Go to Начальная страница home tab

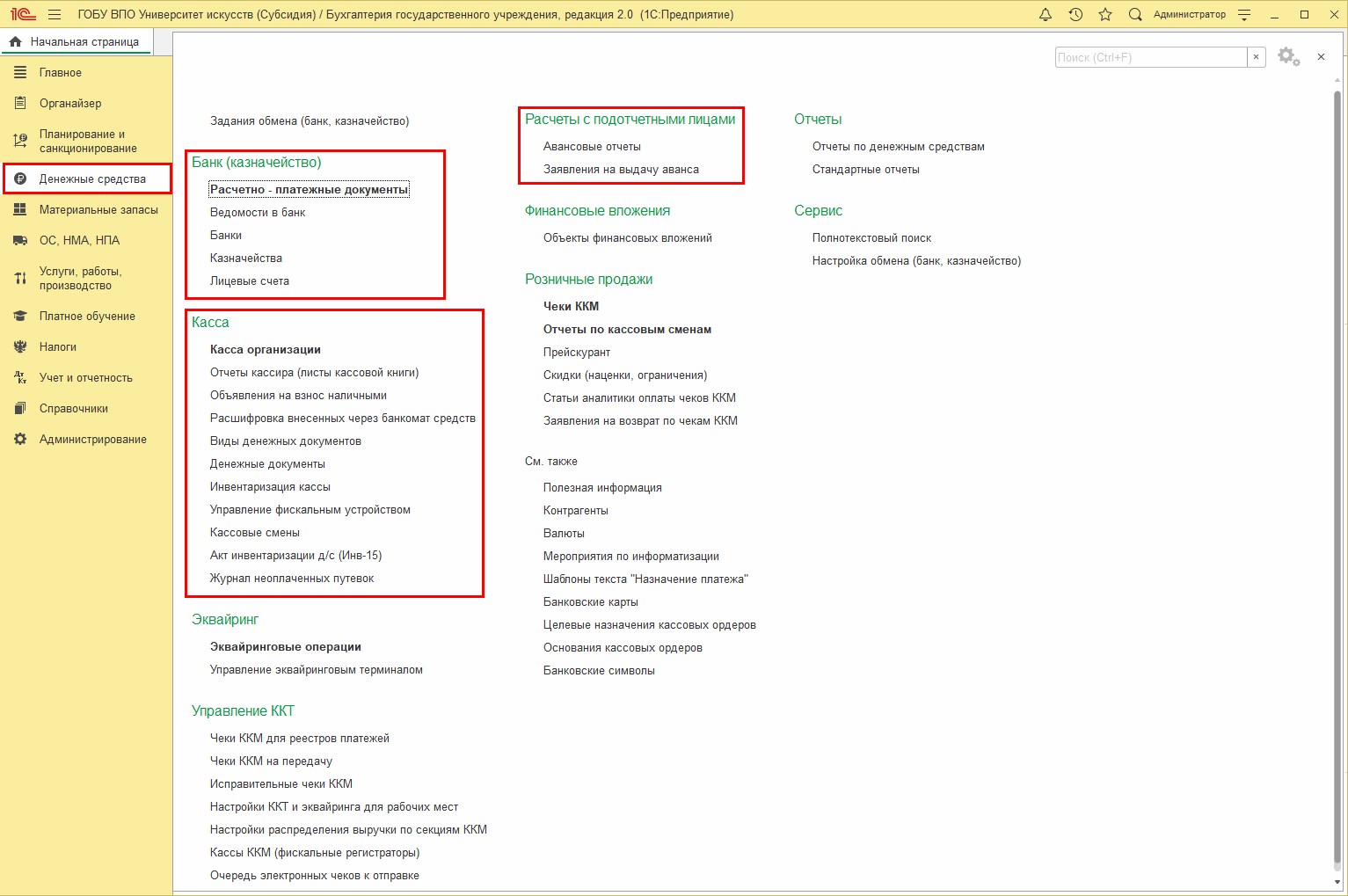point(77,41)
